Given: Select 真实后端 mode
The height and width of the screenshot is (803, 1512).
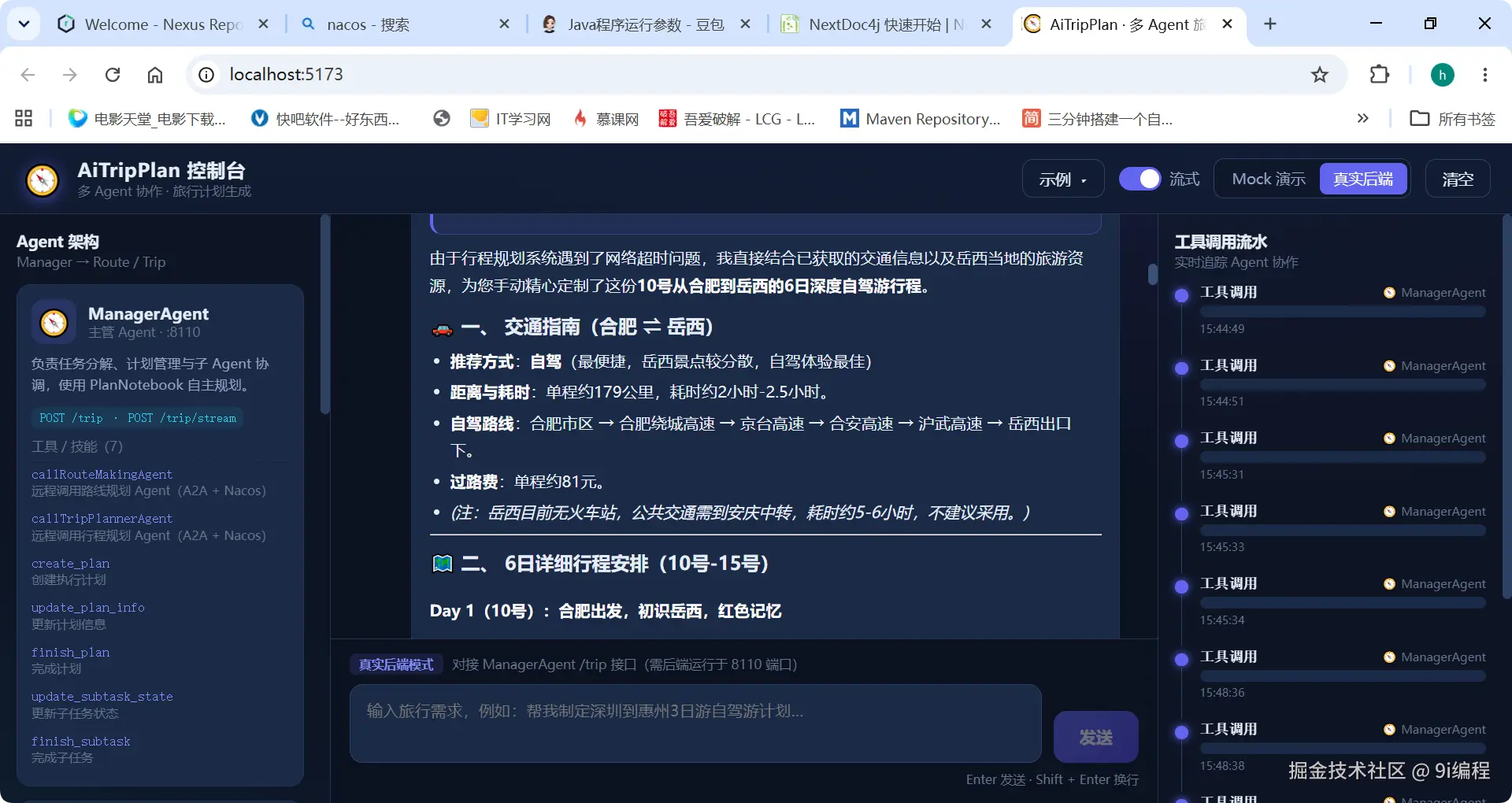Looking at the screenshot, I should click(x=1362, y=179).
